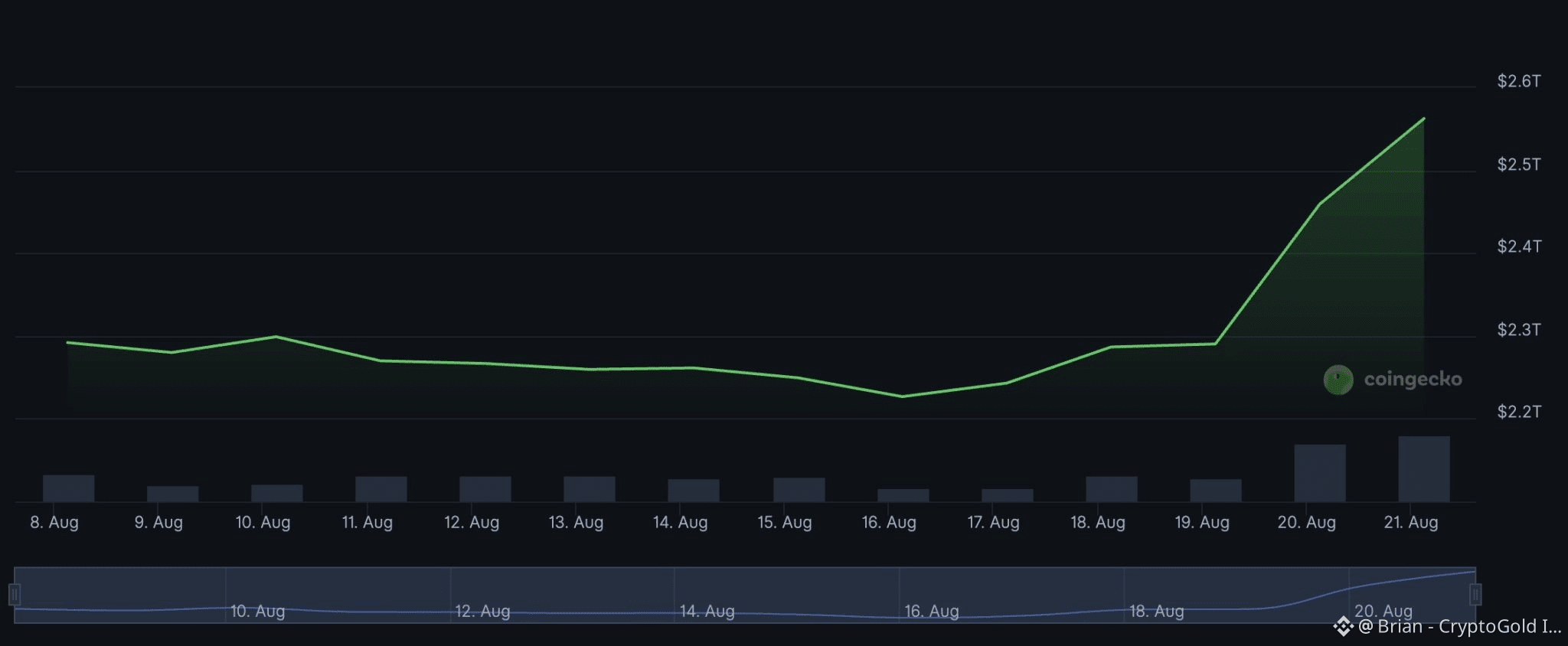Click 18. Aug in the range navigator
The width and height of the screenshot is (1568, 646).
[x=1157, y=612]
